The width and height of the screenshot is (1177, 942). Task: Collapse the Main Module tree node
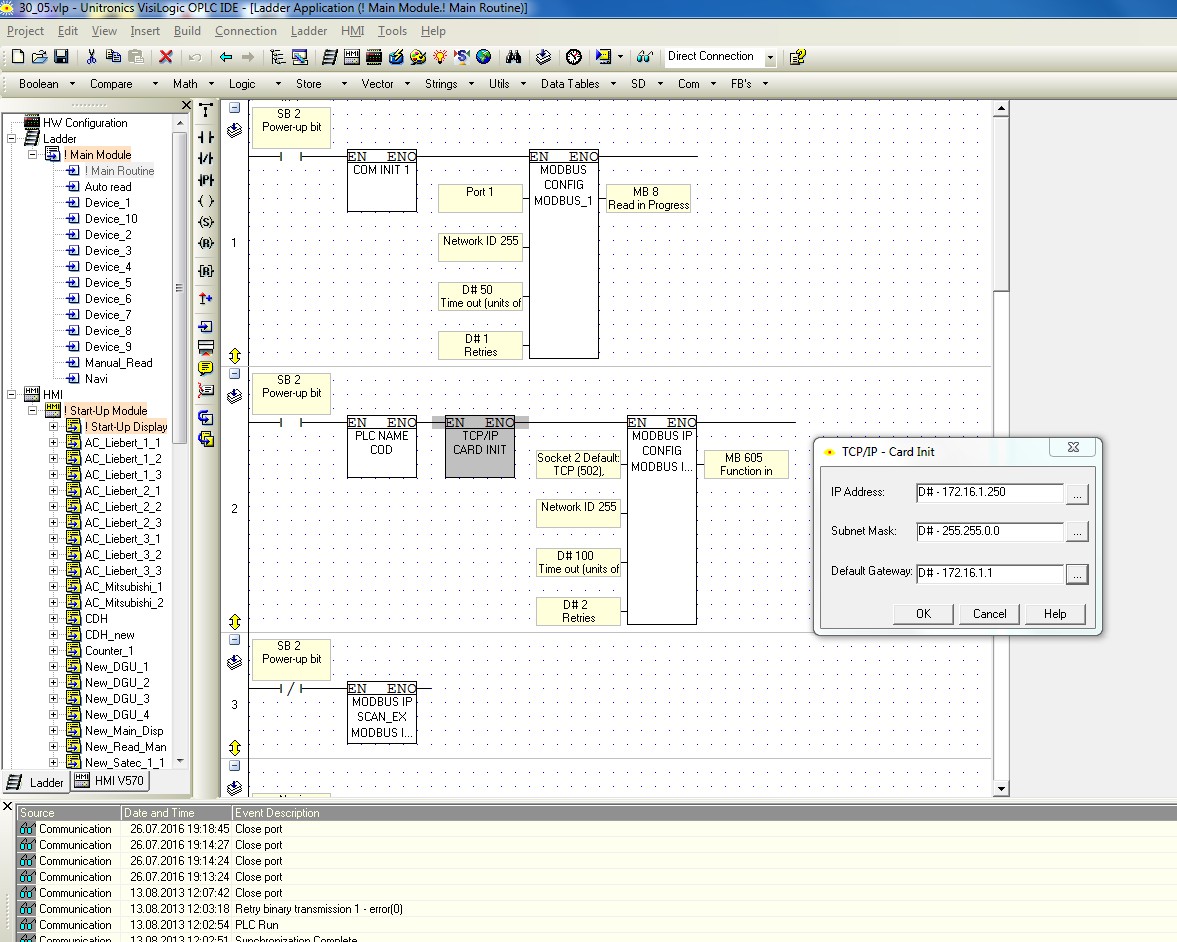click(33, 155)
